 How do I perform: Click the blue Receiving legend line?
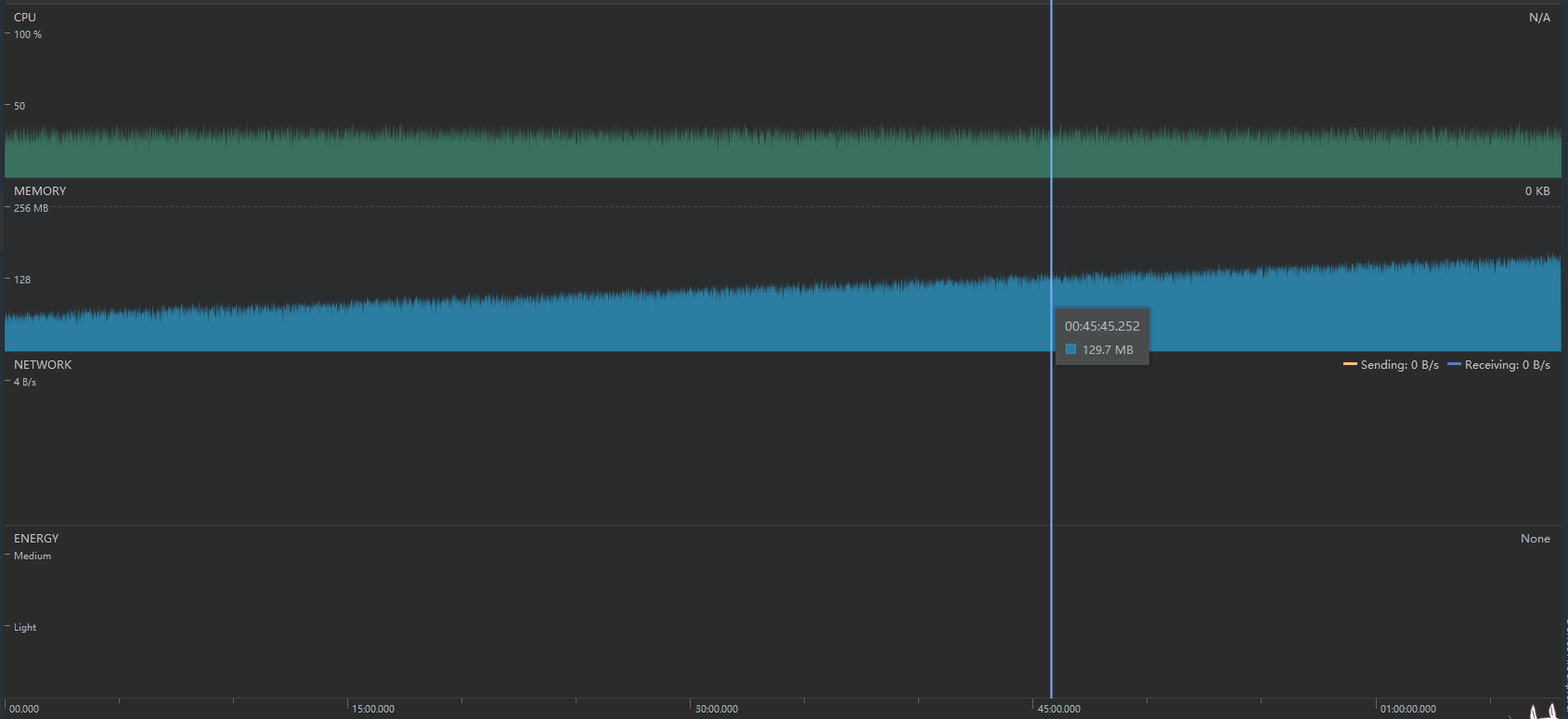click(x=1454, y=364)
